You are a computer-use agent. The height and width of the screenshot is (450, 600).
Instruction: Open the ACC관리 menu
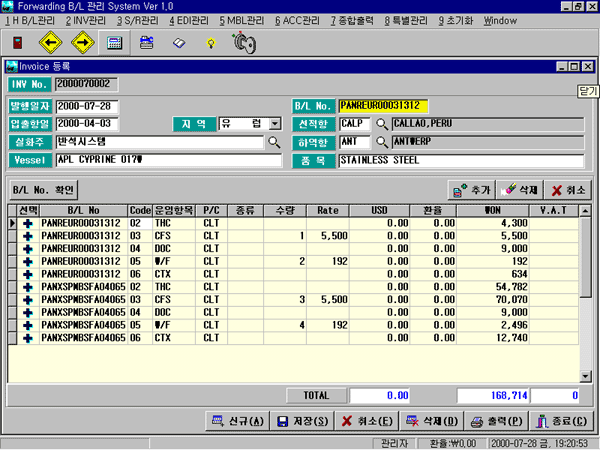297,21
